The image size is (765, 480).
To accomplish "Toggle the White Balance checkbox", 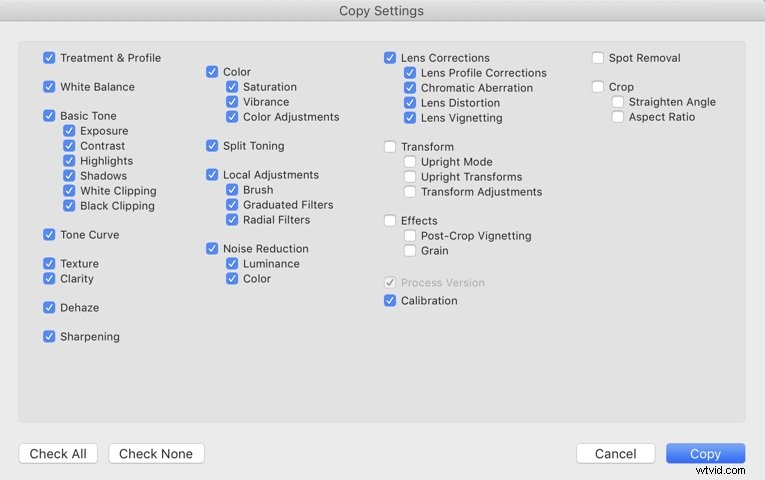I will click(49, 87).
